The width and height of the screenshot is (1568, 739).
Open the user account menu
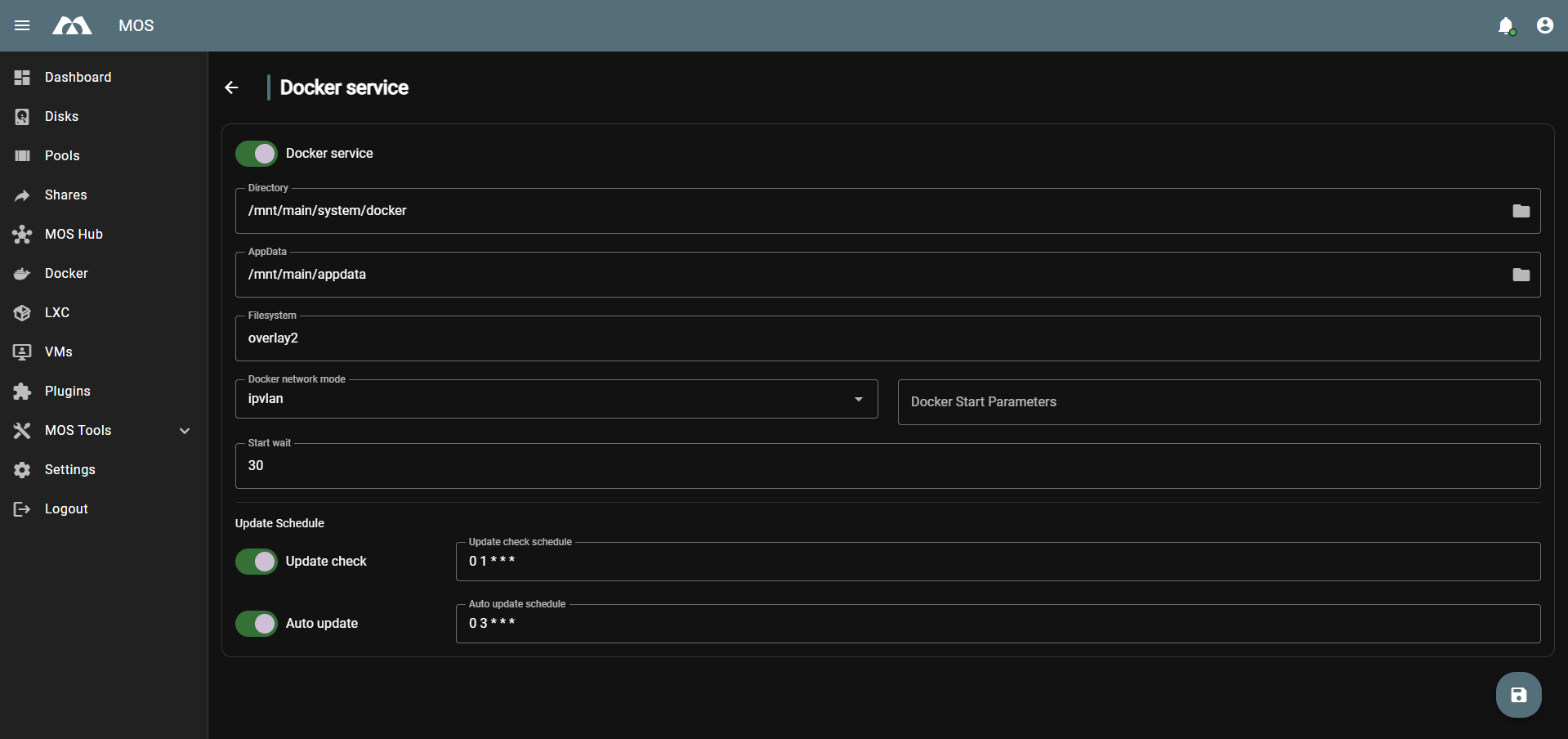(x=1544, y=25)
